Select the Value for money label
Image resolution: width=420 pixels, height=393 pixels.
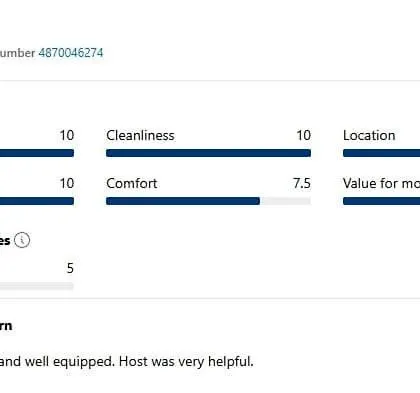tap(381, 183)
